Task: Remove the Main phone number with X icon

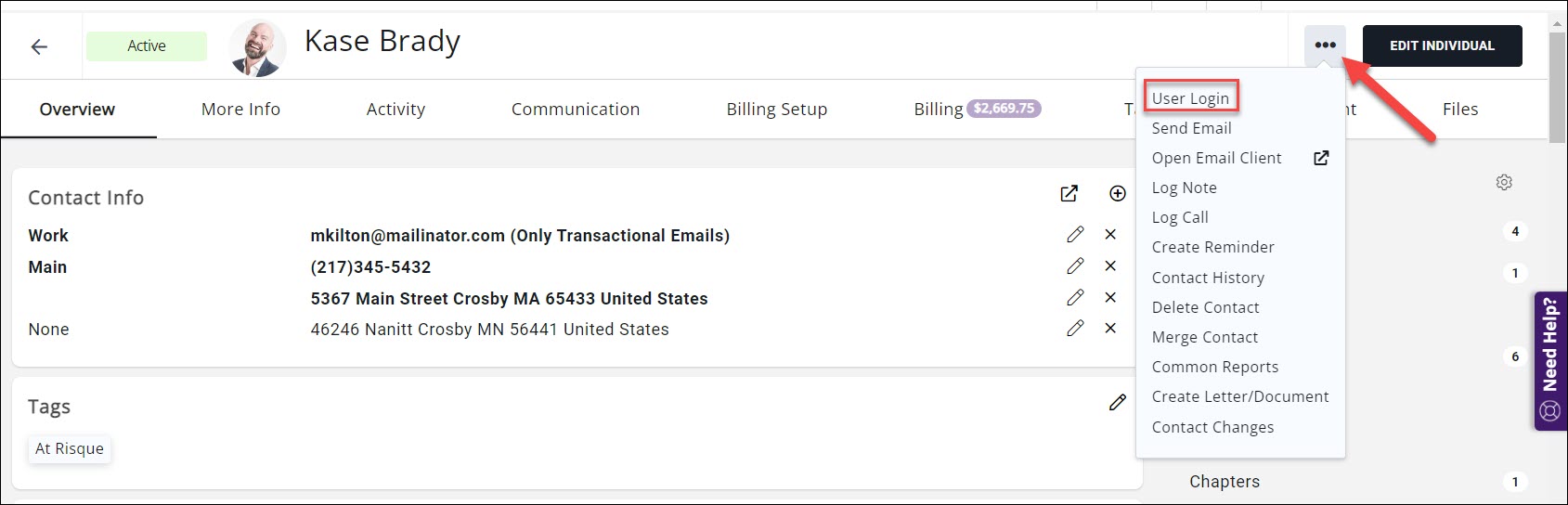Action: pos(1110,266)
